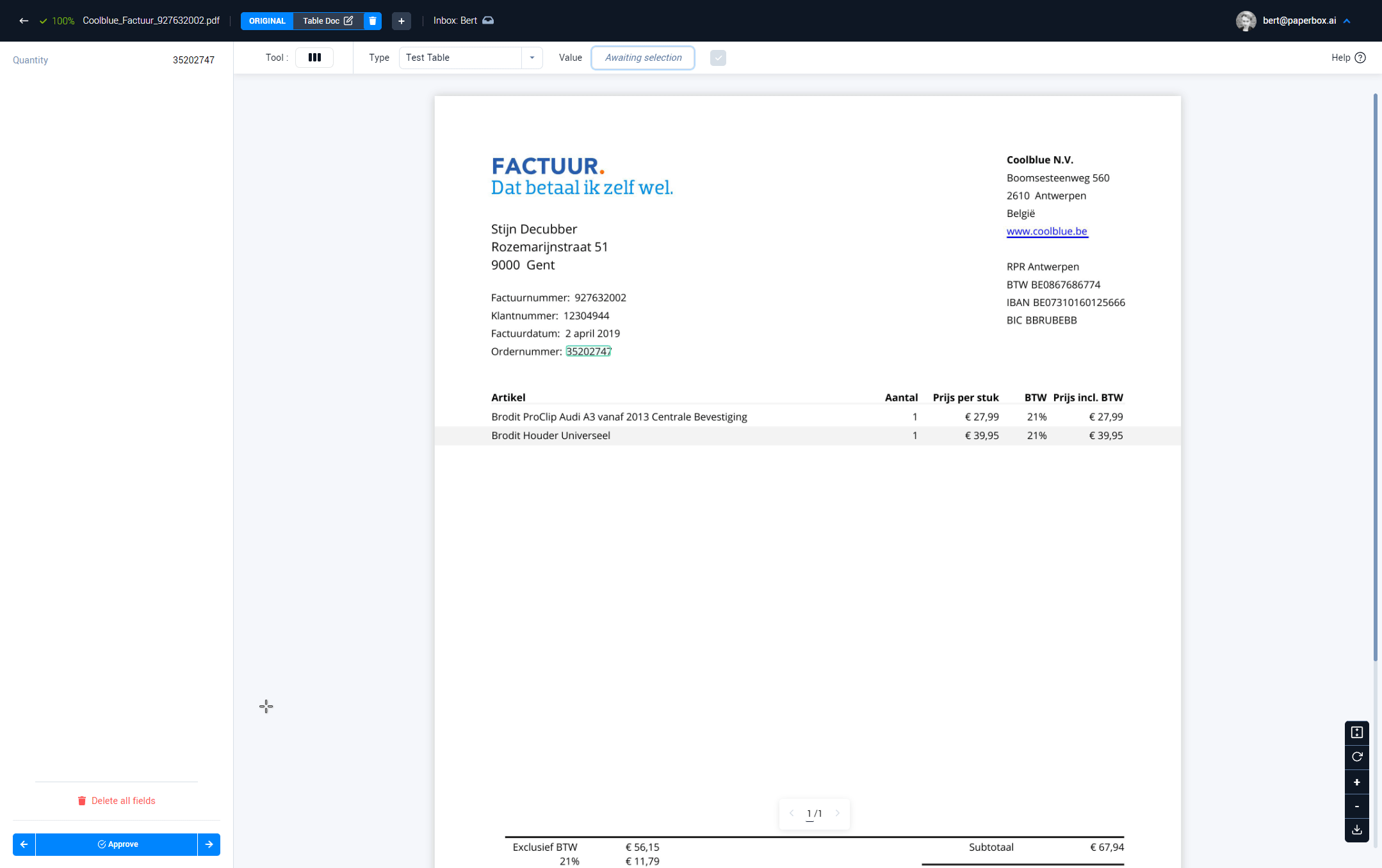Select the table column tool

pyautogui.click(x=314, y=58)
